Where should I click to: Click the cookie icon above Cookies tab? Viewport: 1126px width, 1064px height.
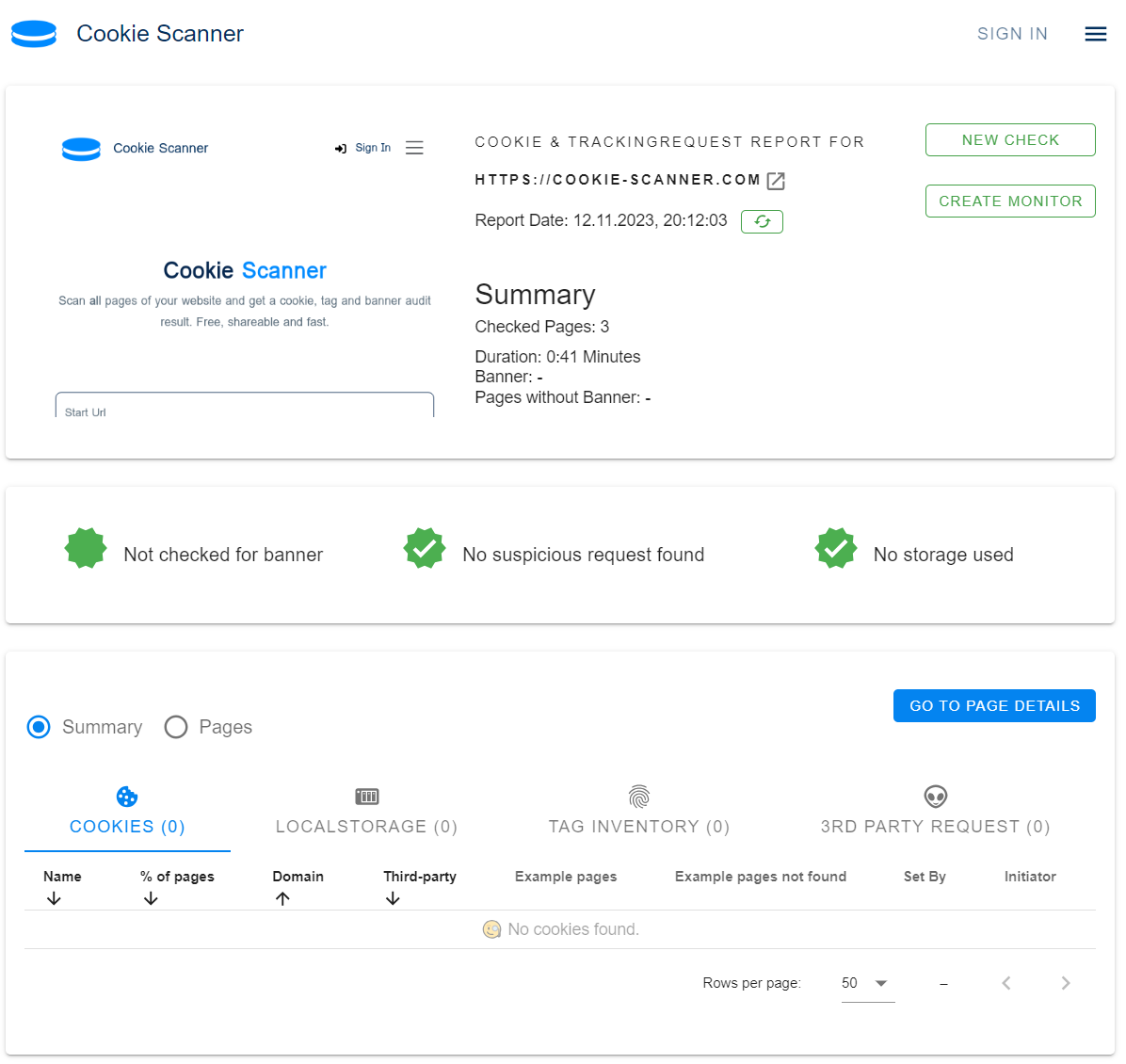point(127,797)
